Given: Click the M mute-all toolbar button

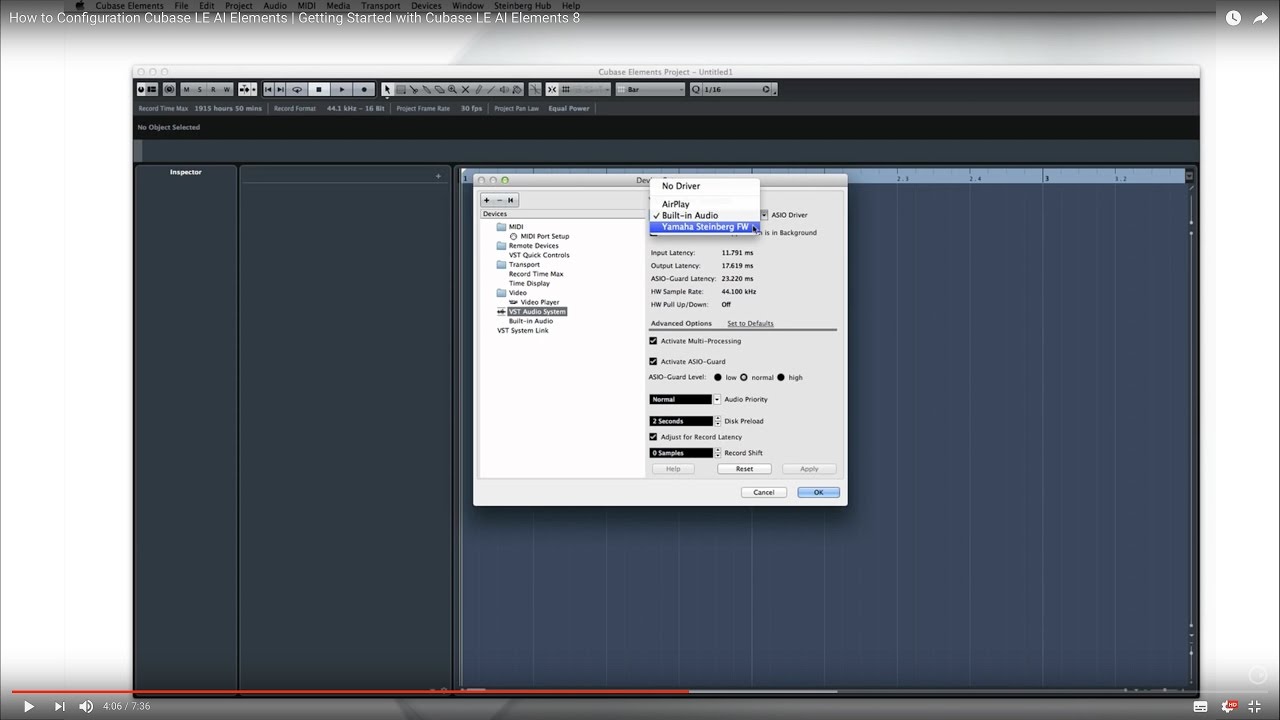Looking at the screenshot, I should click(186, 89).
